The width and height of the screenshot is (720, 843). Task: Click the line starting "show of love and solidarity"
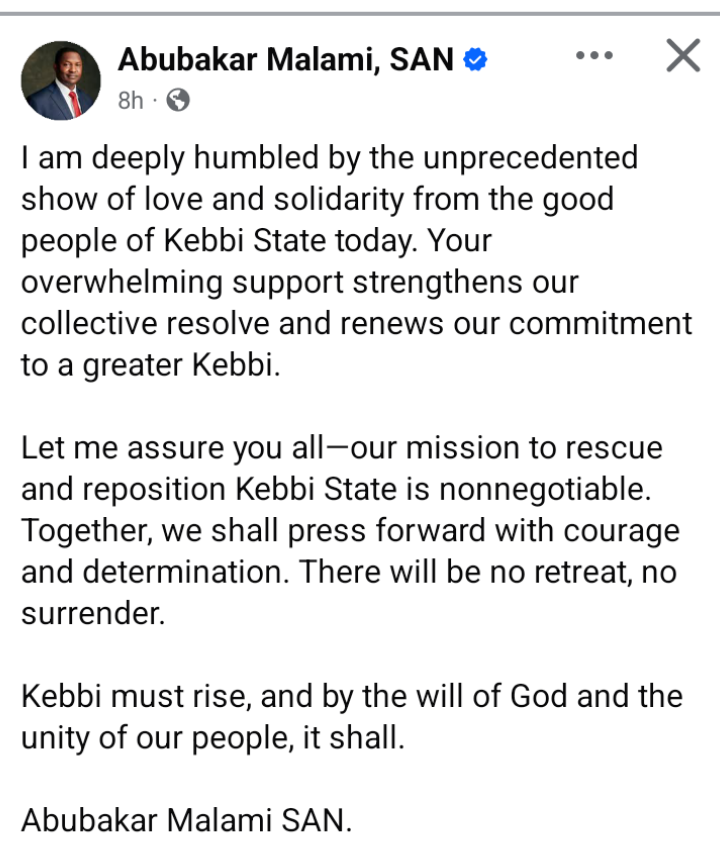316,199
